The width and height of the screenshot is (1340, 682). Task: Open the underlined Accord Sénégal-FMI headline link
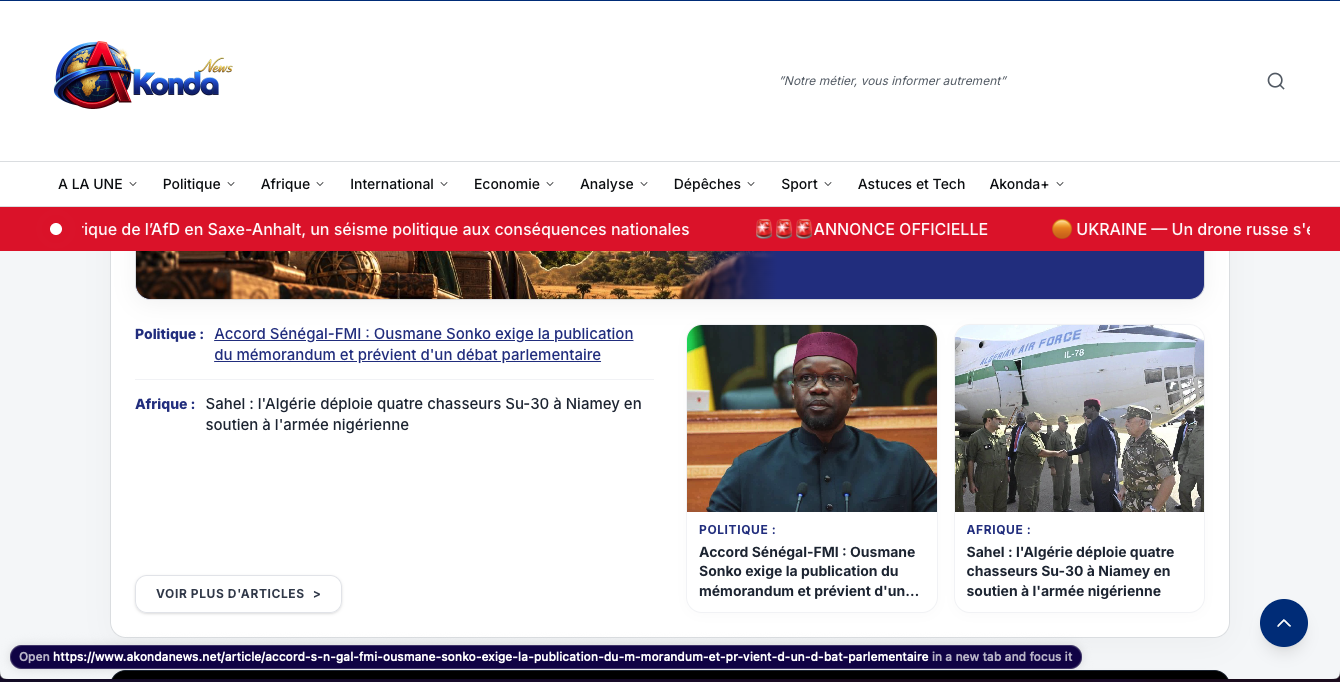[424, 344]
